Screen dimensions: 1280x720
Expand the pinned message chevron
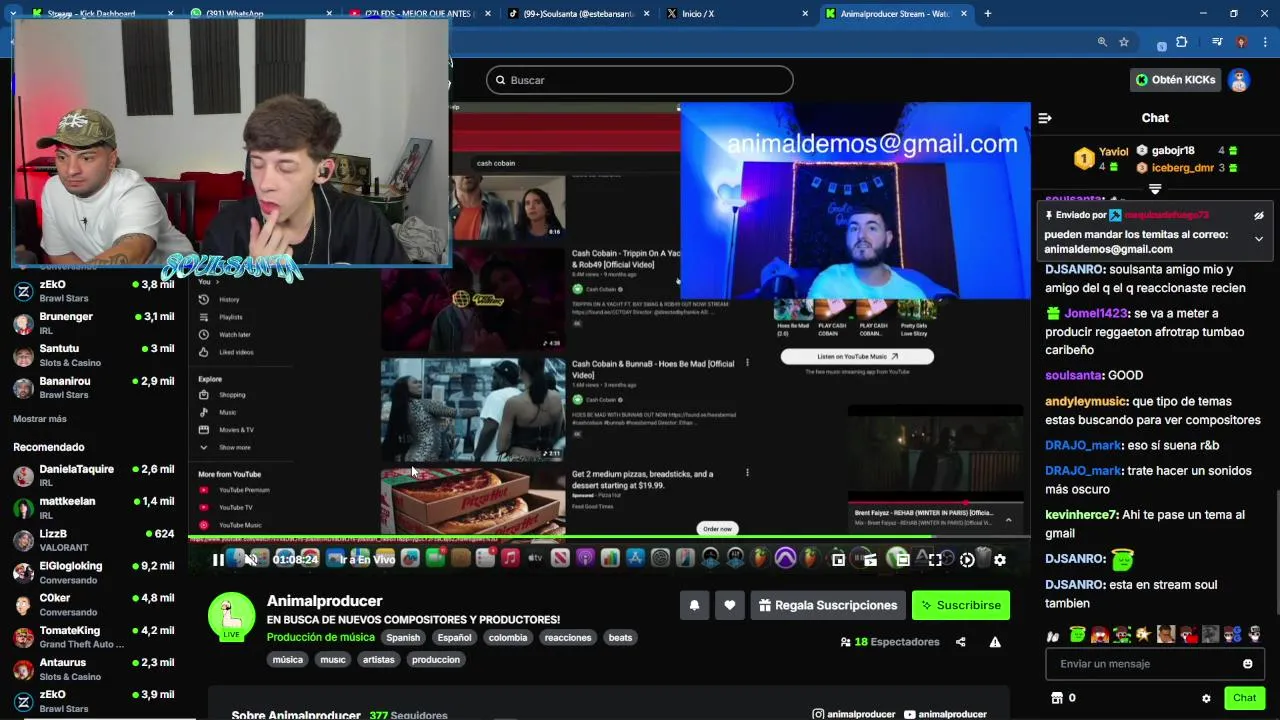(1259, 239)
